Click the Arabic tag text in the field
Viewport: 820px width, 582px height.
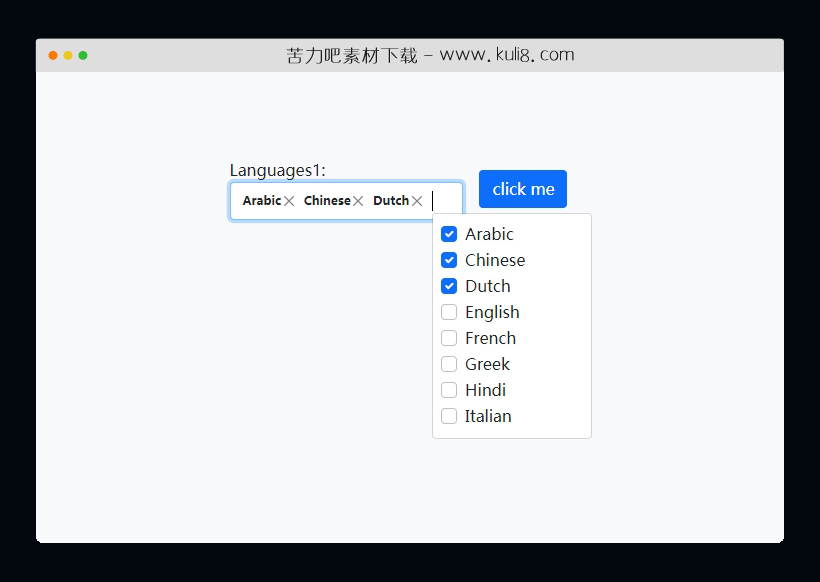point(261,201)
